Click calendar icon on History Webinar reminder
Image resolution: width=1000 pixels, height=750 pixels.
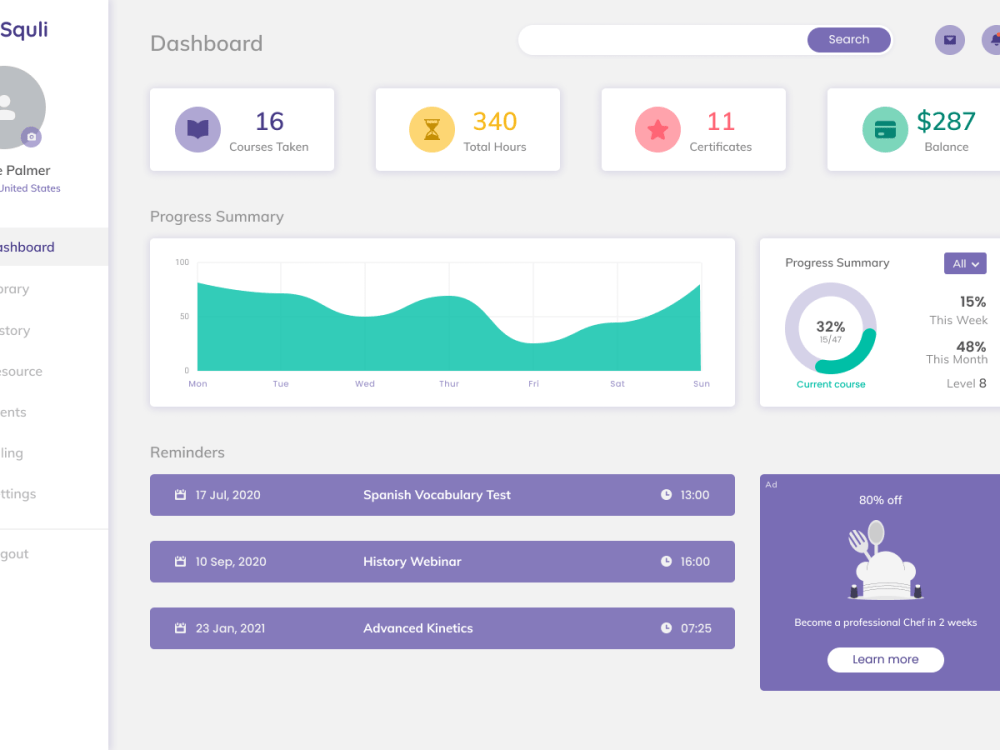[180, 561]
